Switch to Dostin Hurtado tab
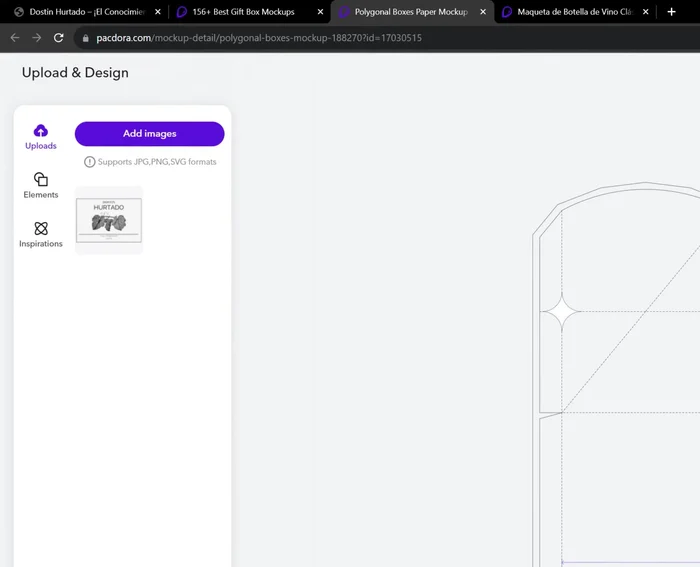This screenshot has height=567, width=700. tap(87, 12)
